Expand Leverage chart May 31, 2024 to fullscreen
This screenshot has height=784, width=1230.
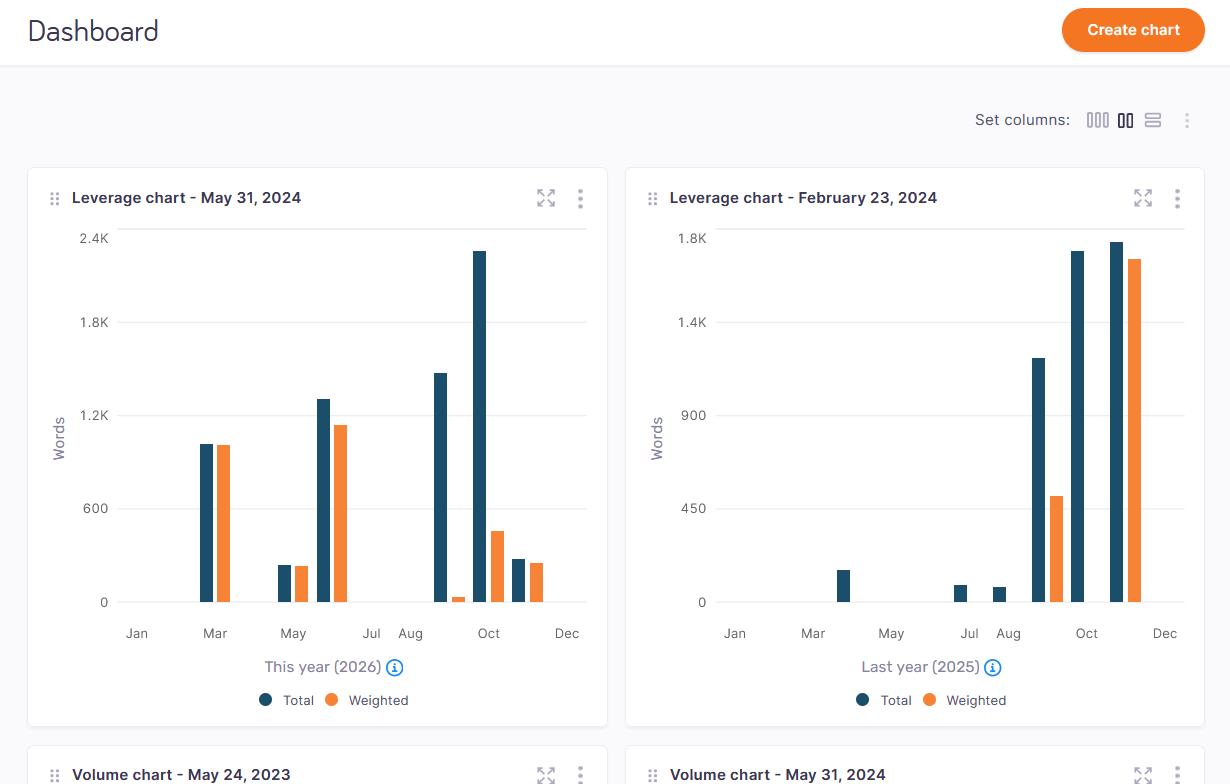tap(546, 198)
